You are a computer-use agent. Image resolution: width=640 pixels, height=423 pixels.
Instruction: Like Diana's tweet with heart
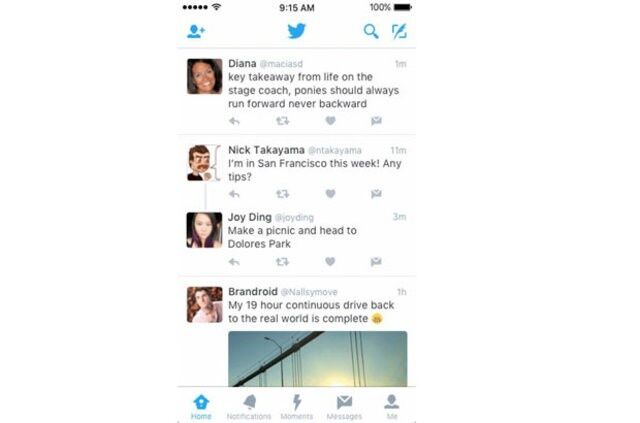point(330,120)
